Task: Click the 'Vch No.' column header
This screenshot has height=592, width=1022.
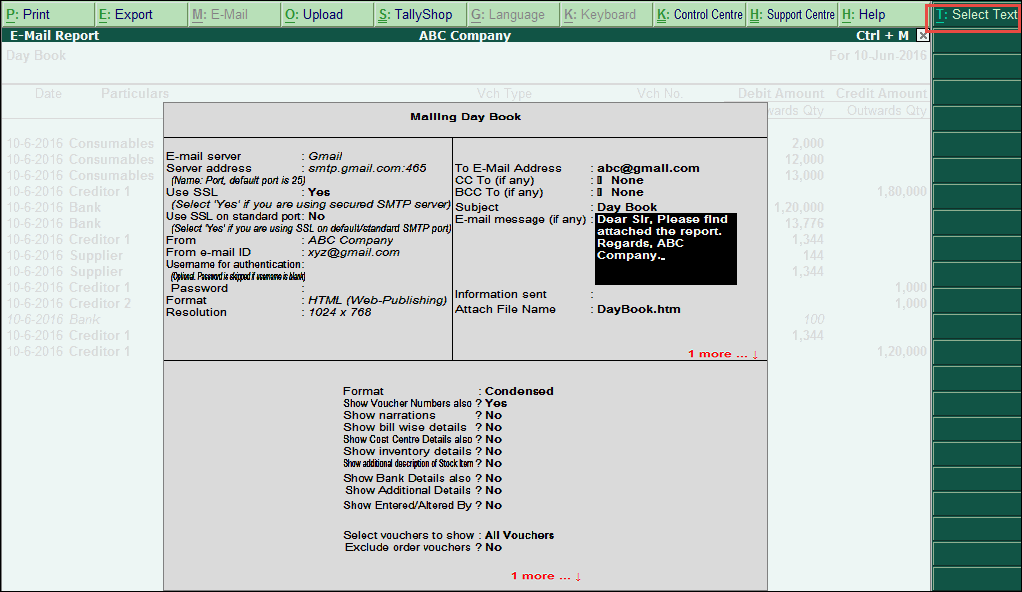Action: tap(660, 93)
